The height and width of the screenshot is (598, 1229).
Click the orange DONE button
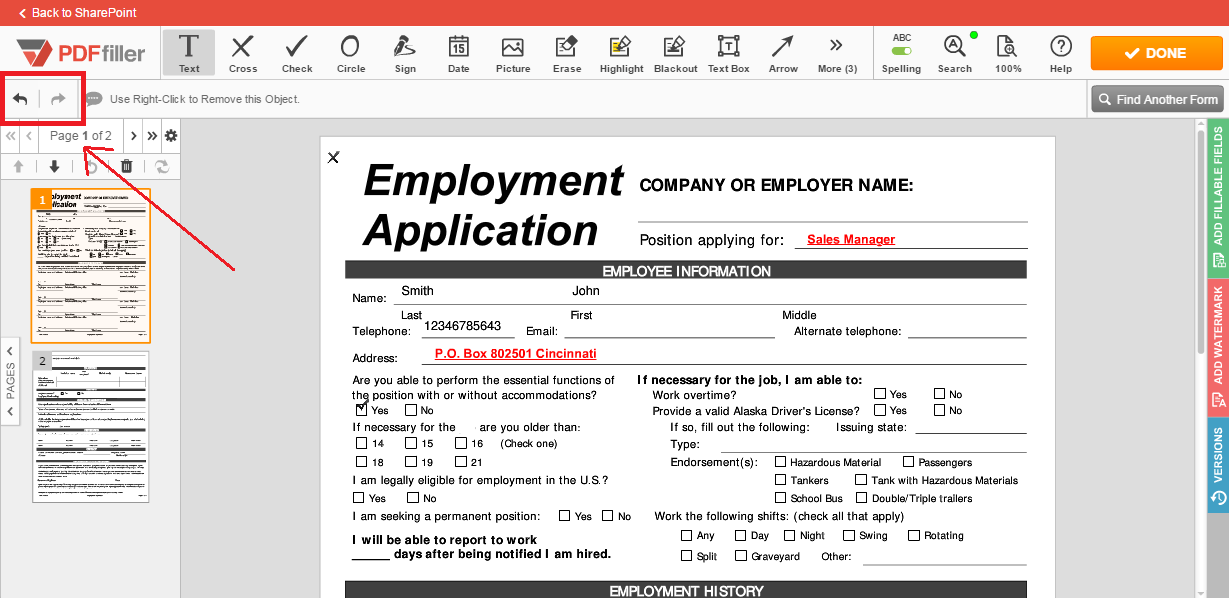pyautogui.click(x=1154, y=53)
